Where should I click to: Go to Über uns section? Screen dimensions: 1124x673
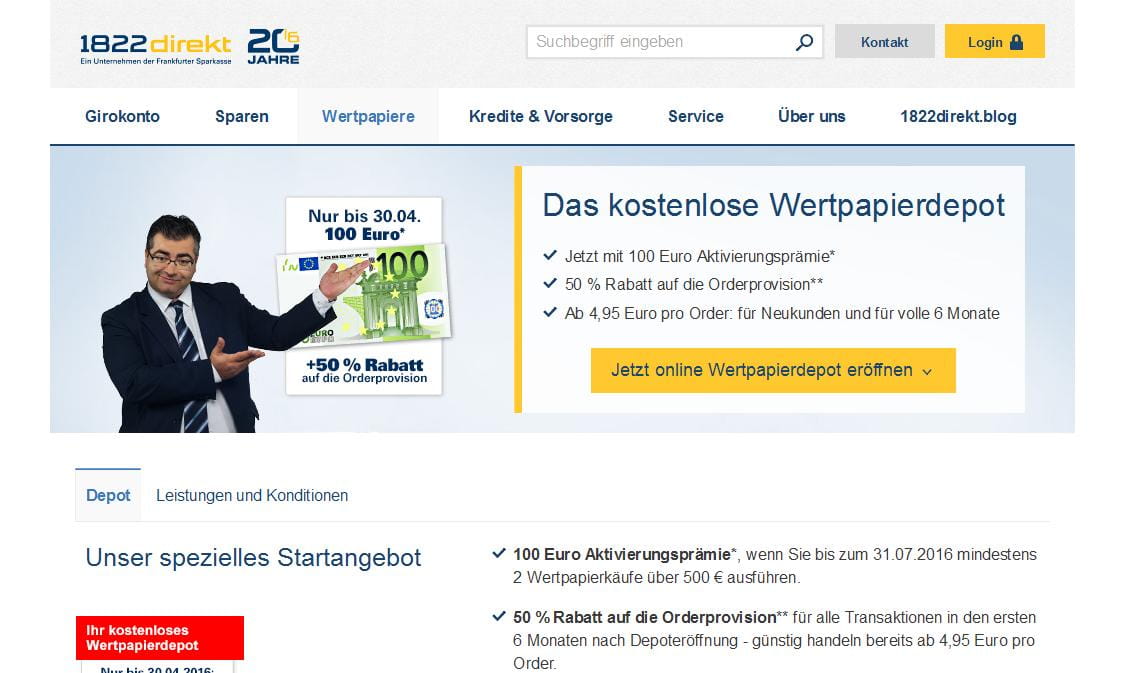click(811, 116)
